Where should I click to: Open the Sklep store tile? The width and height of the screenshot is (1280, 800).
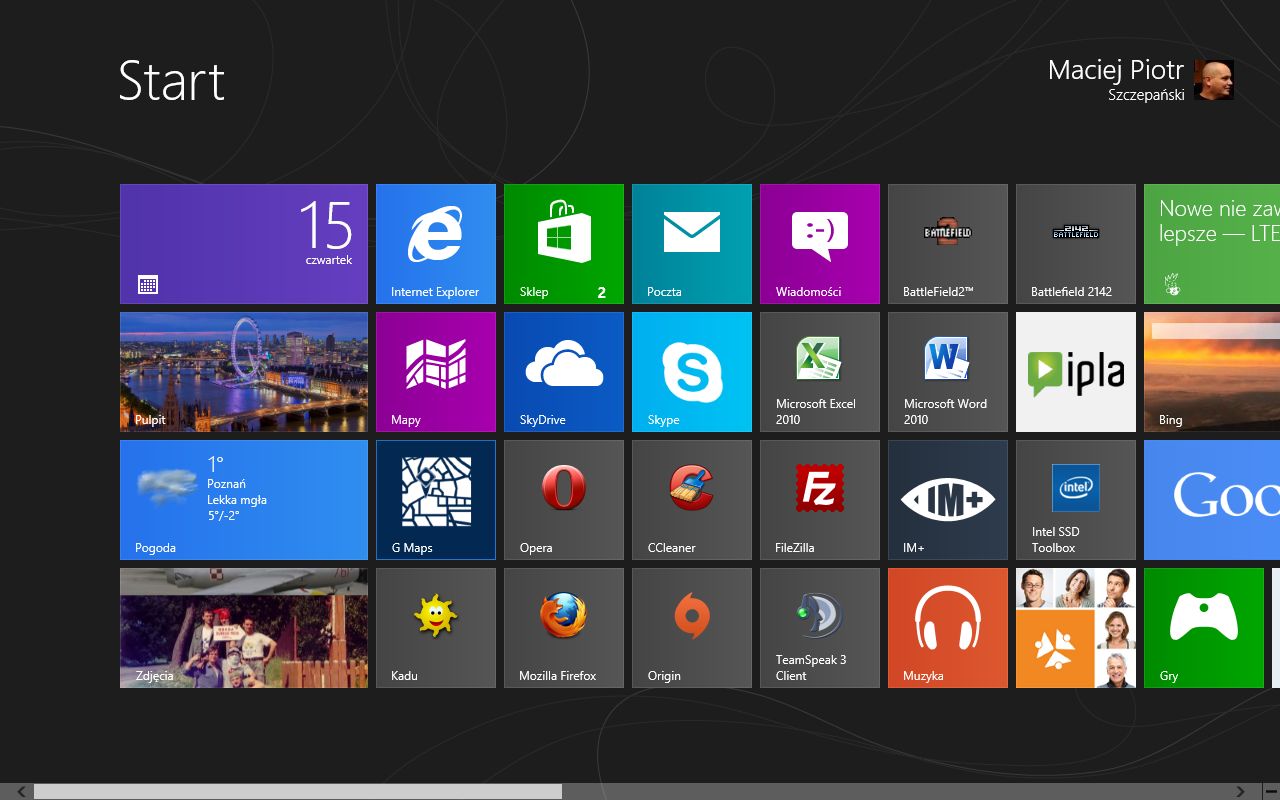564,244
